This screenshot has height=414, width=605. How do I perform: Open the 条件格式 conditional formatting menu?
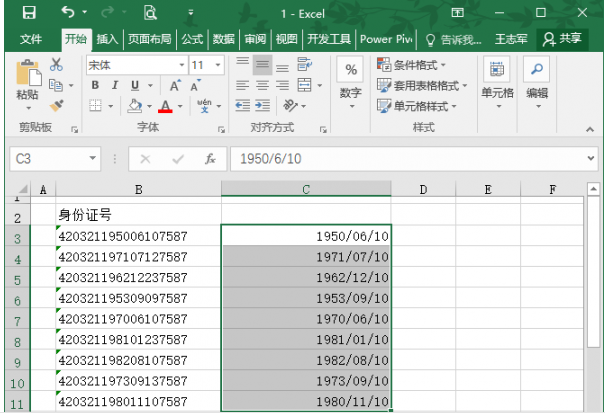(412, 65)
